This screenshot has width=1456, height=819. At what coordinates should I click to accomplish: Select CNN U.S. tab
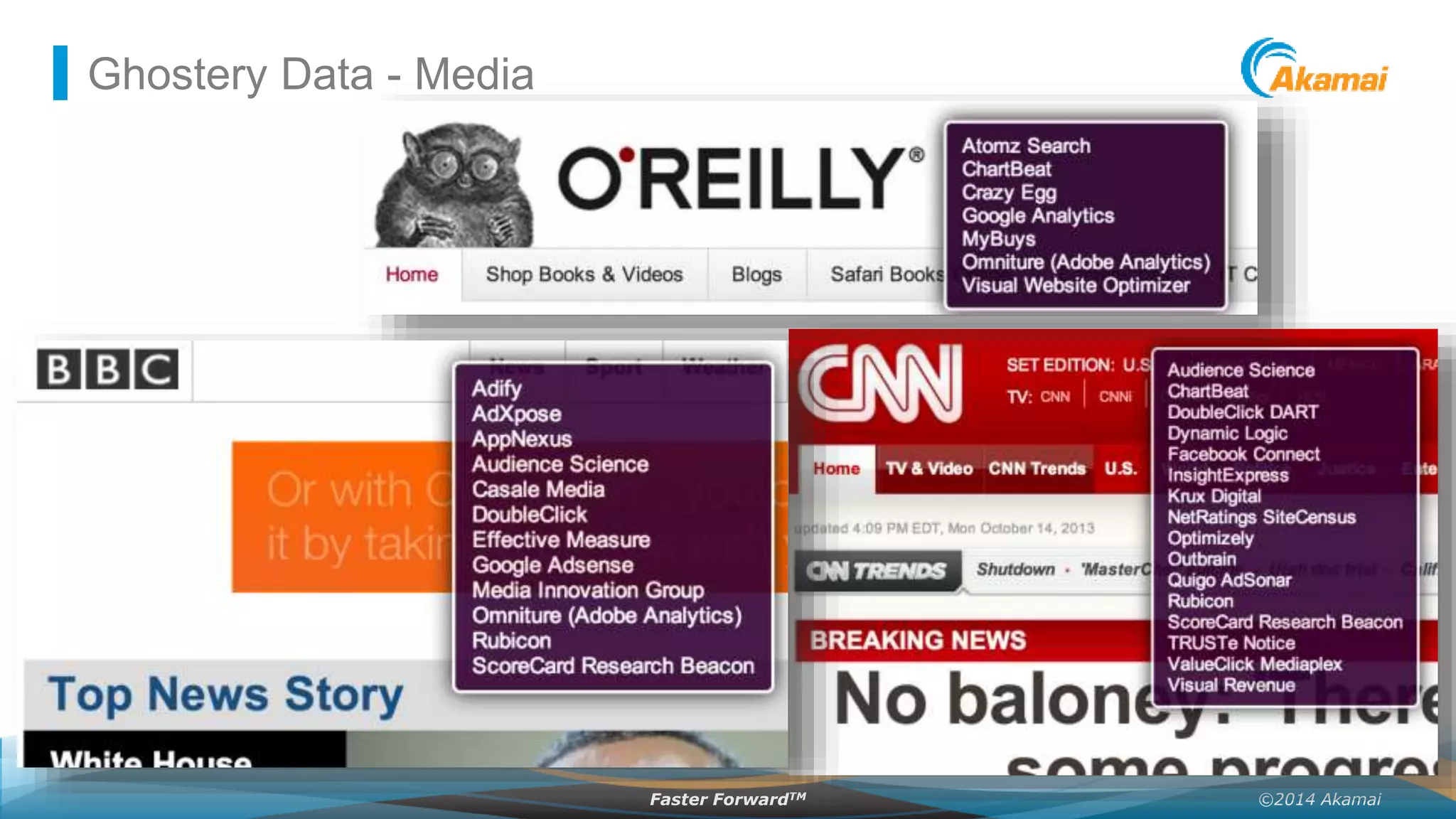[x=1120, y=469]
